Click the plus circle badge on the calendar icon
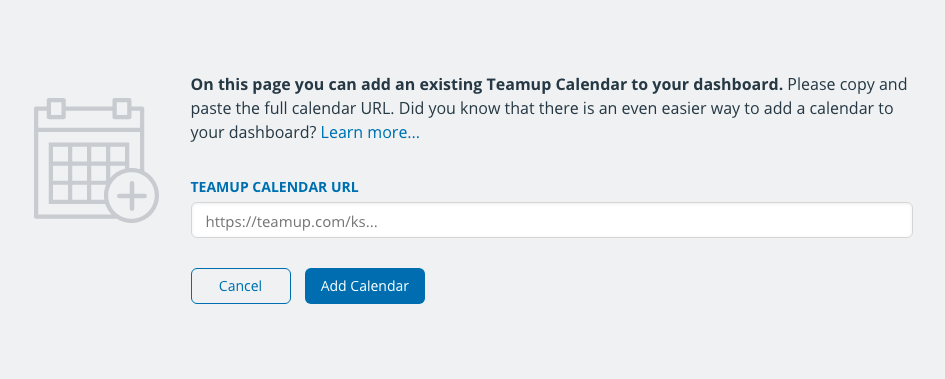 pyautogui.click(x=131, y=196)
